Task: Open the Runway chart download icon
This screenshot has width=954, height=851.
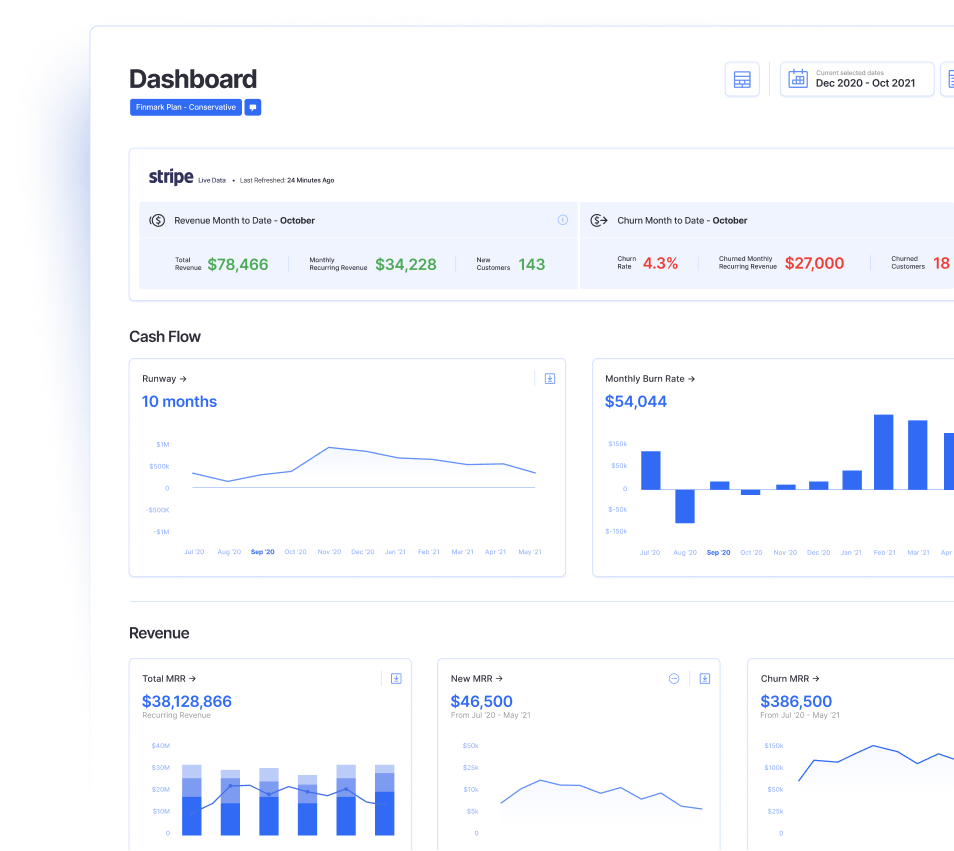Action: [549, 378]
